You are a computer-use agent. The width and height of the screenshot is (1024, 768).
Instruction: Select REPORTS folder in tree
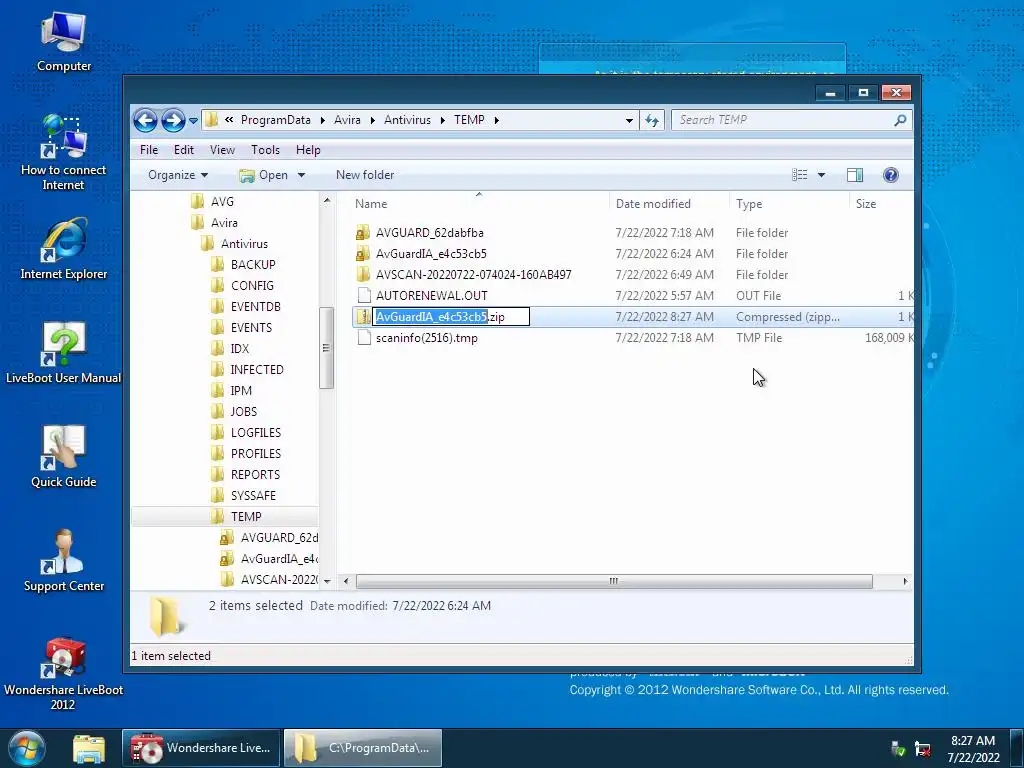pyautogui.click(x=255, y=475)
